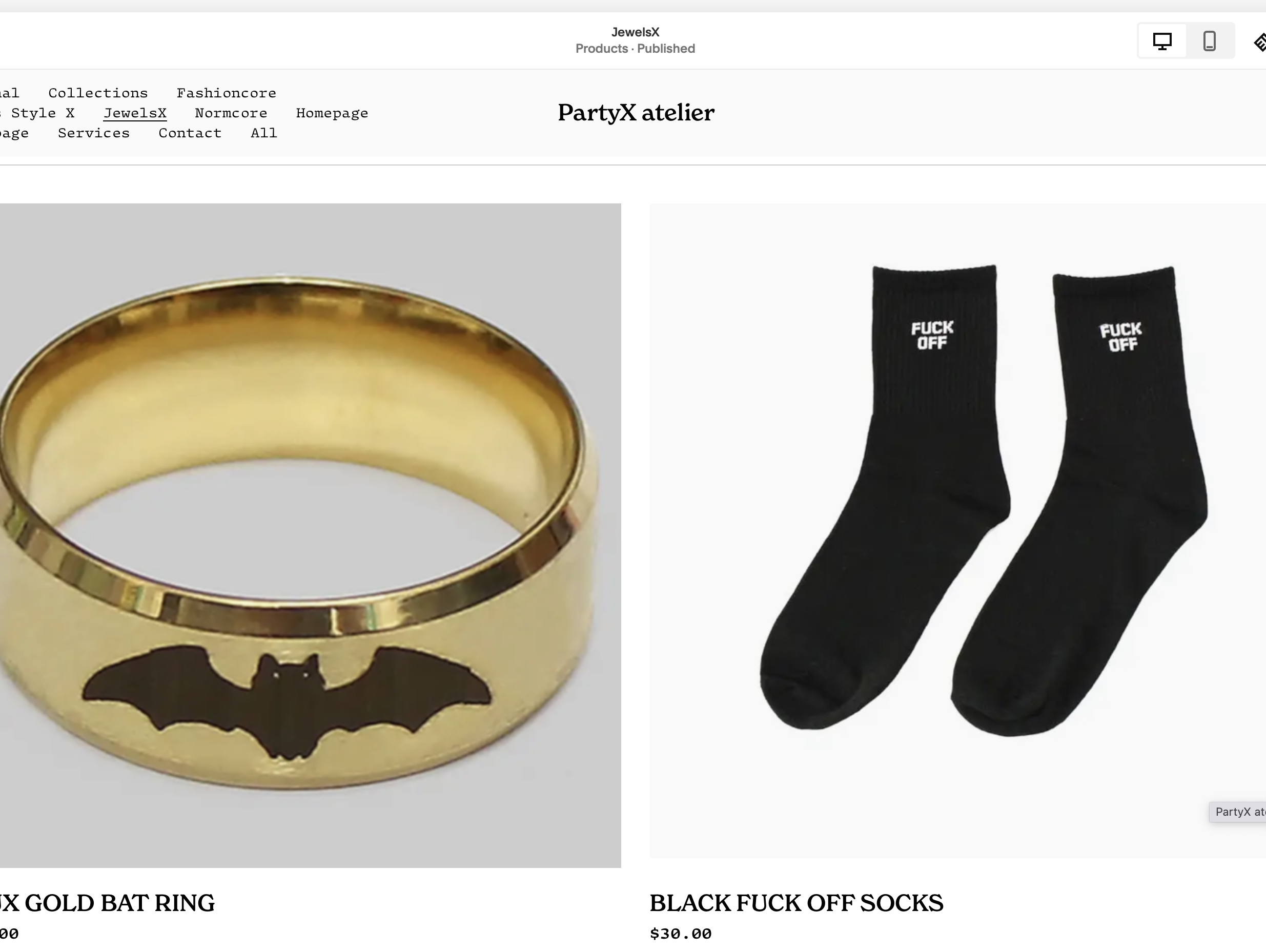Open the Services navigation link
Image resolution: width=1266 pixels, height=952 pixels.
(x=94, y=133)
